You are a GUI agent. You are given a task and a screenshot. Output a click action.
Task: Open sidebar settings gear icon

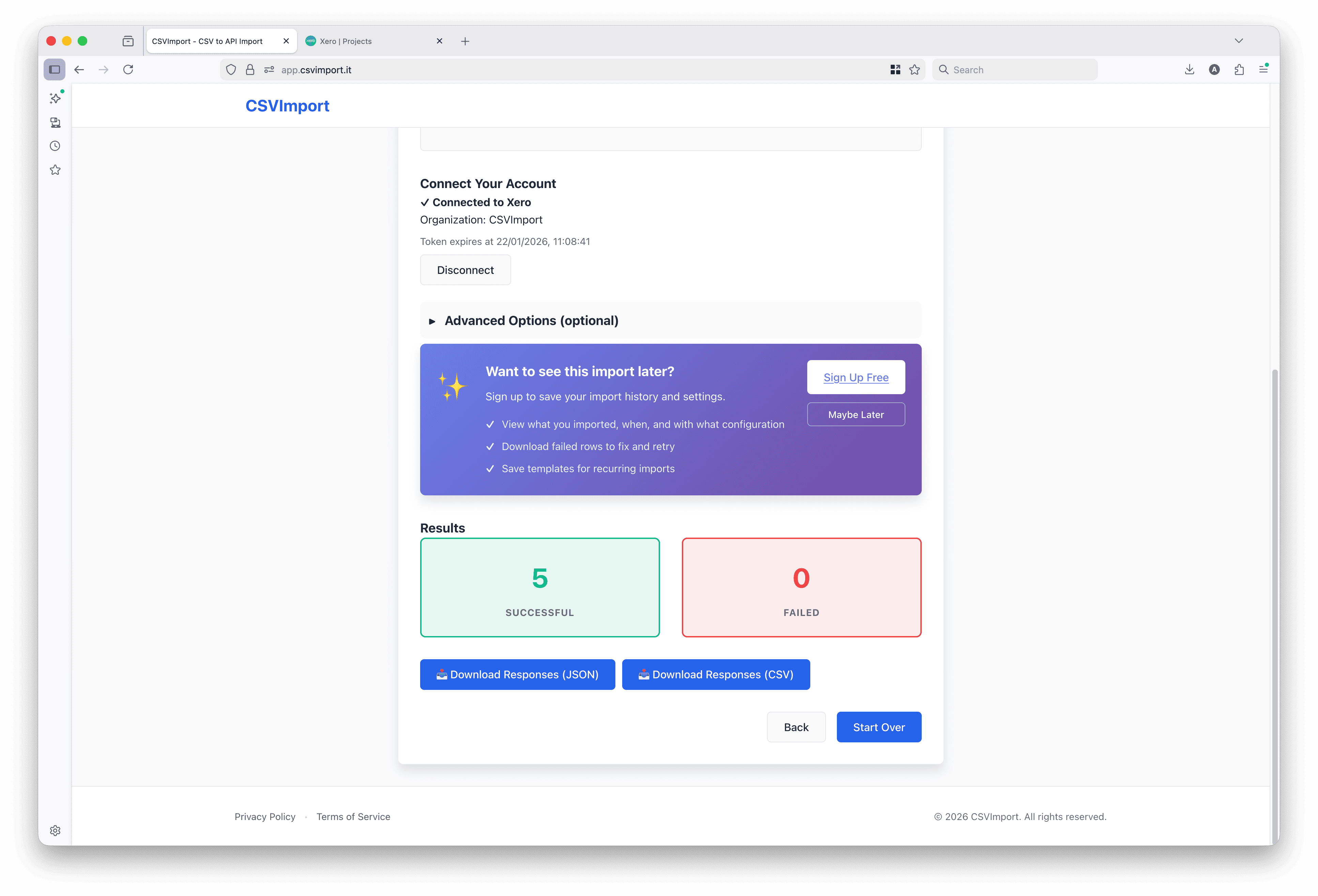(x=55, y=830)
